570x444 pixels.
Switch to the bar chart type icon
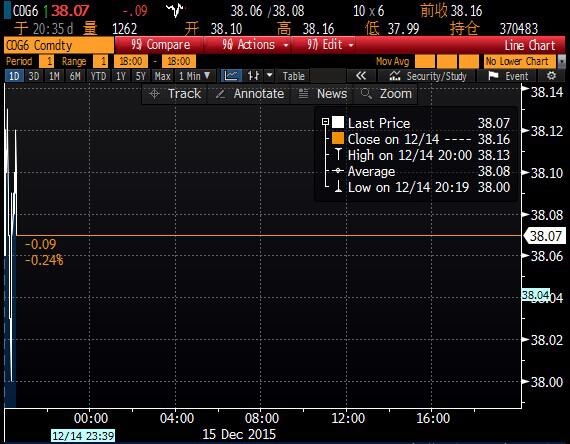click(x=253, y=76)
